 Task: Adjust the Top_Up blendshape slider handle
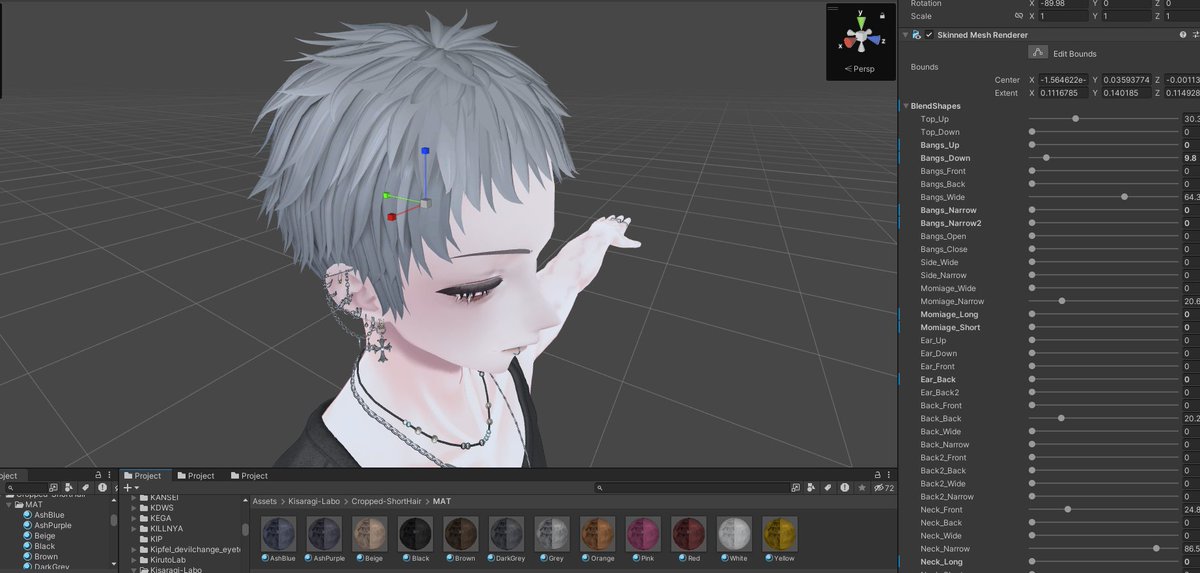pyautogui.click(x=1075, y=119)
